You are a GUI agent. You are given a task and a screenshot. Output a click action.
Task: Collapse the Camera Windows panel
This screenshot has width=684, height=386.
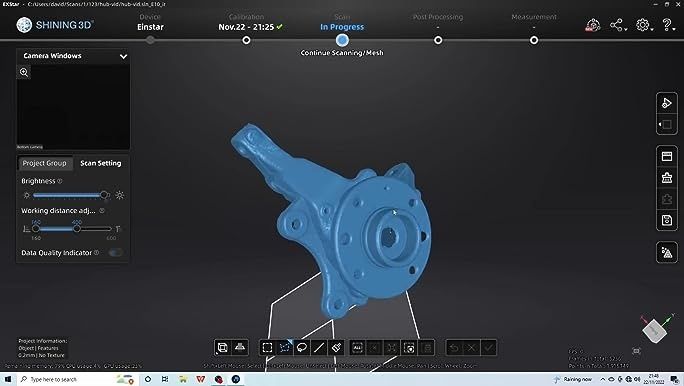click(123, 56)
